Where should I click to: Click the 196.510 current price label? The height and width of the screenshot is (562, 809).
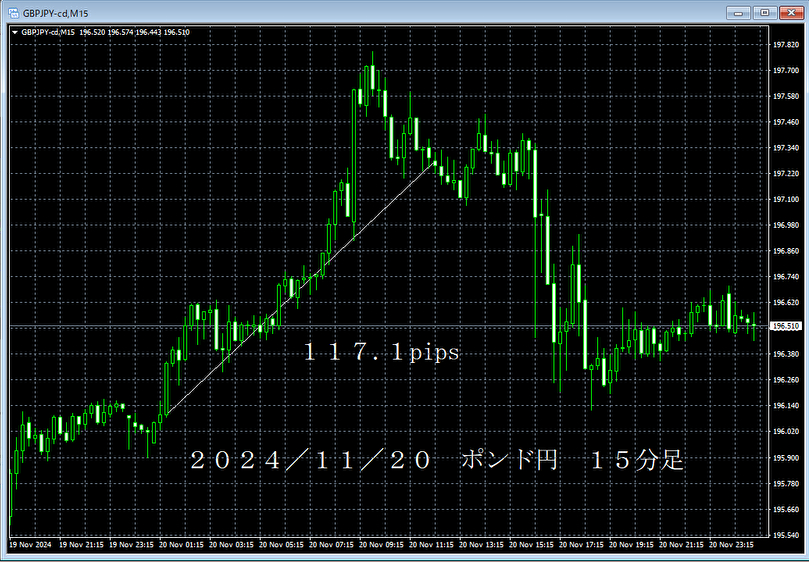click(x=786, y=326)
